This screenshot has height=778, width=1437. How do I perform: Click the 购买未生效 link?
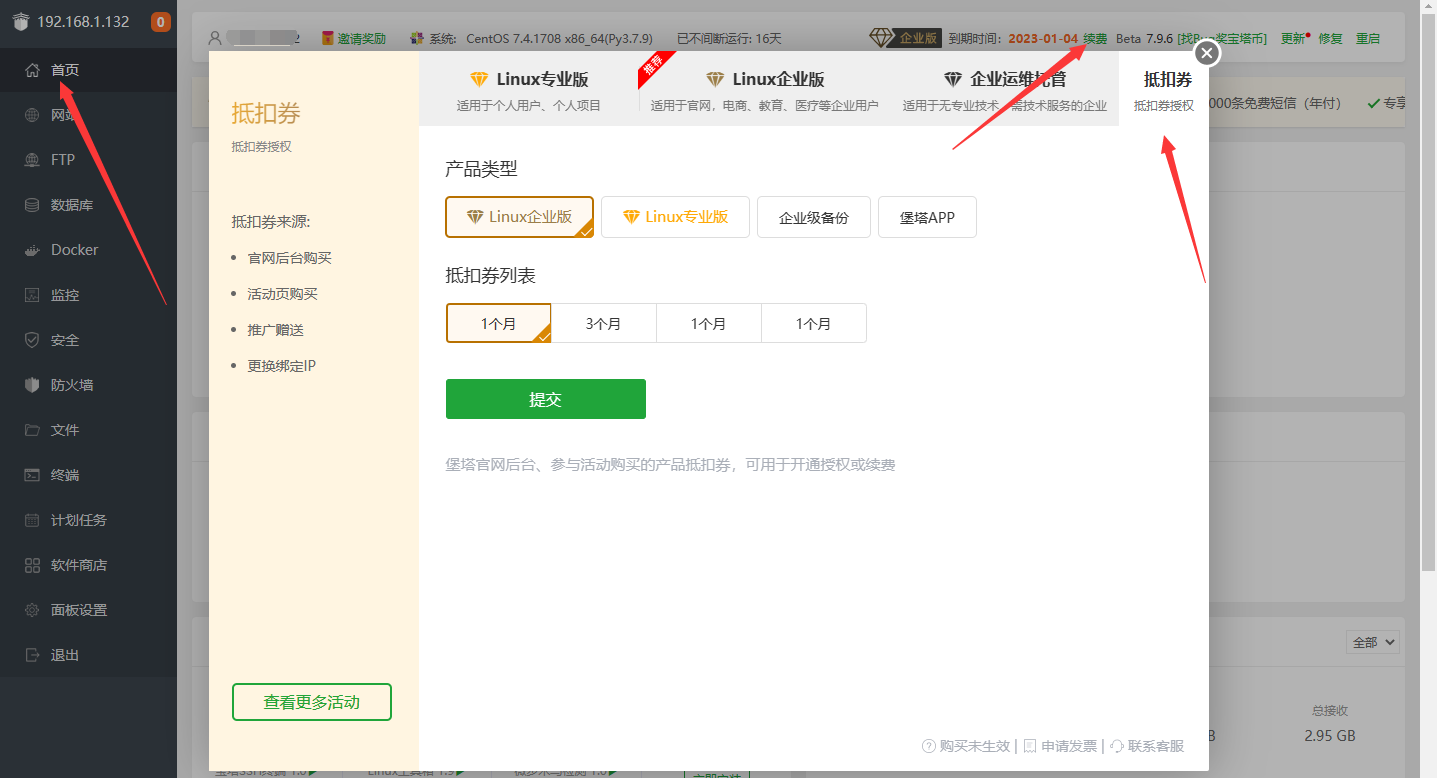click(975, 746)
